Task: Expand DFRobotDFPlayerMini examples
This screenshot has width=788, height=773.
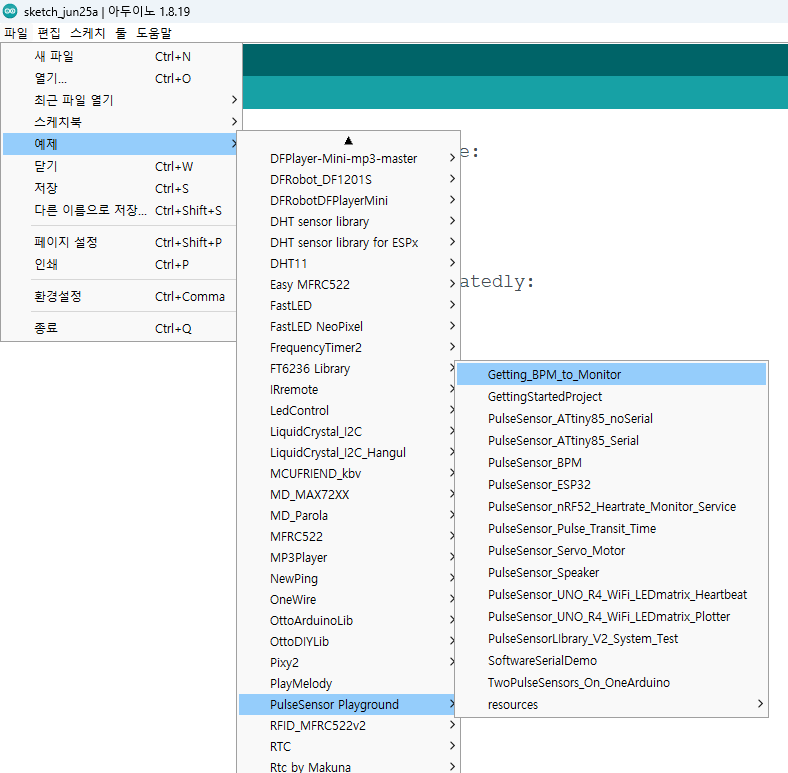Action: click(348, 201)
